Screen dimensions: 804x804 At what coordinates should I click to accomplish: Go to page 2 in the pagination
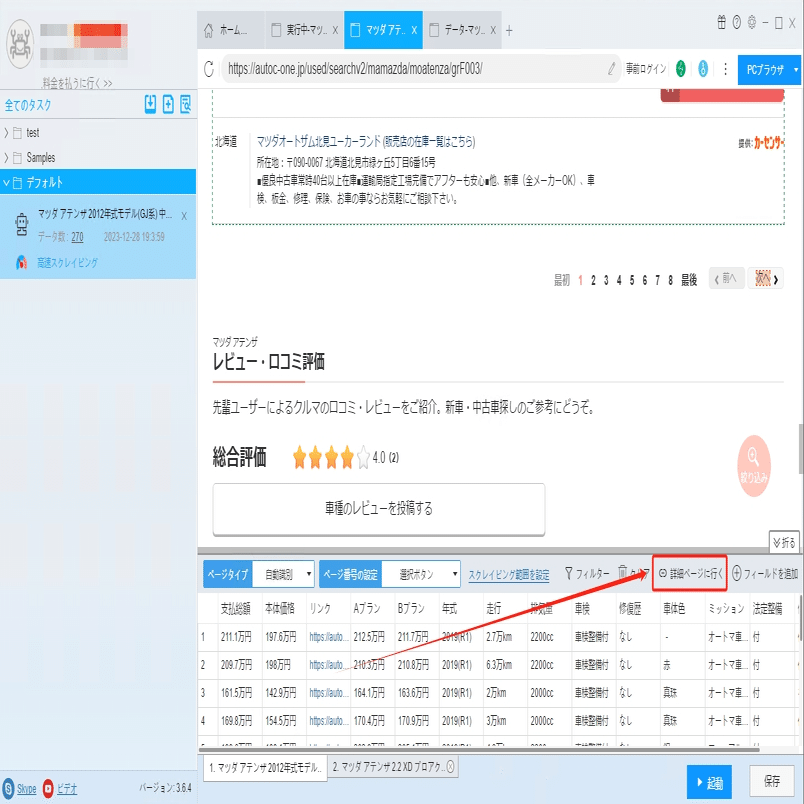click(x=593, y=280)
